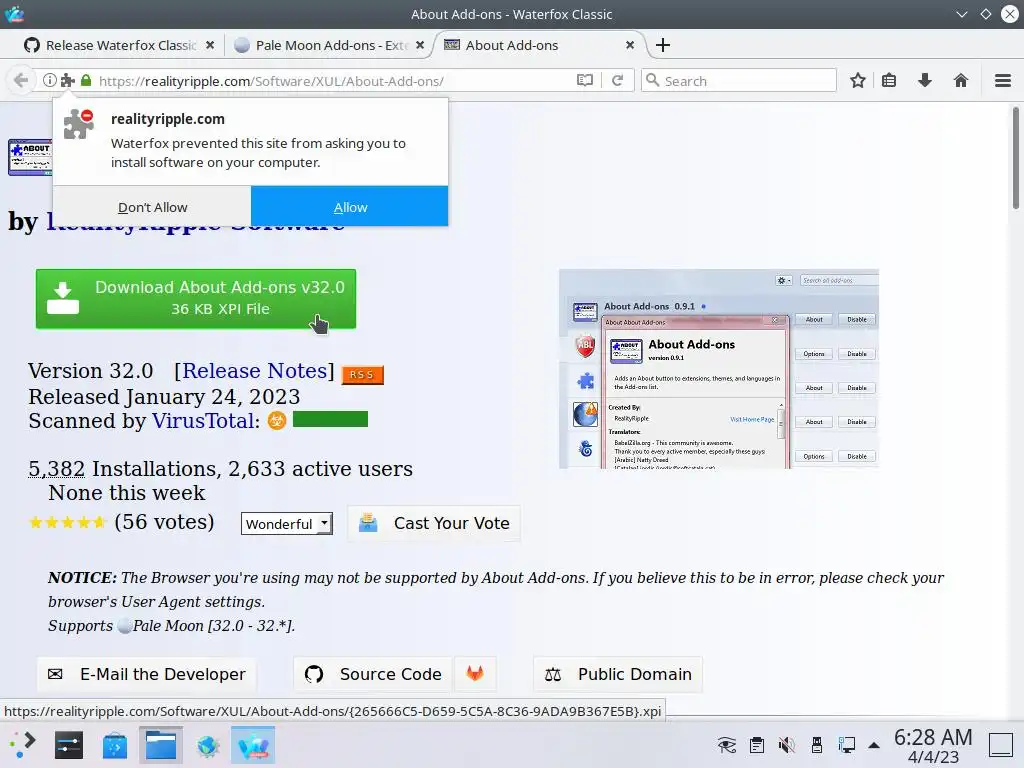This screenshot has height=768, width=1024.
Task: Open the GitHub Source Code button
Action: tap(373, 674)
